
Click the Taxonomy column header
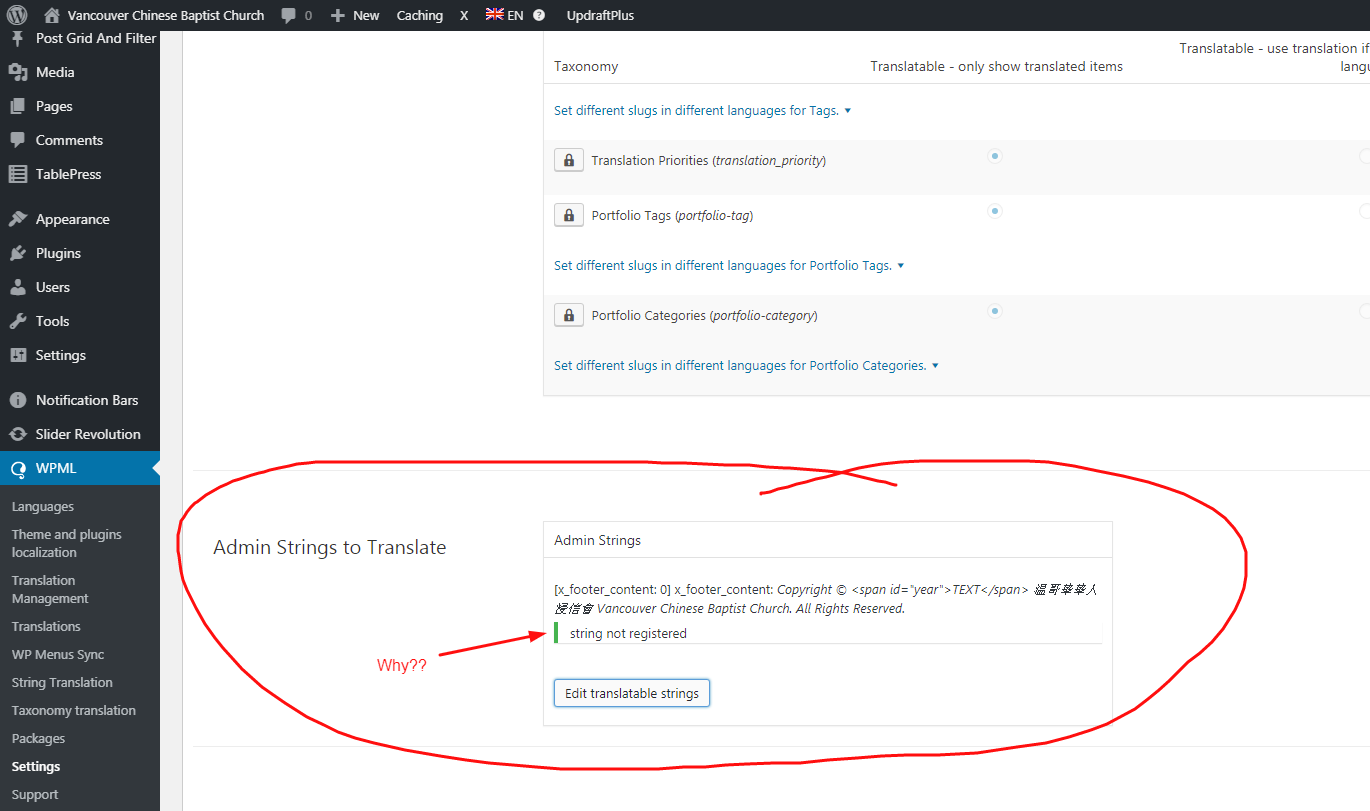[x=586, y=67]
